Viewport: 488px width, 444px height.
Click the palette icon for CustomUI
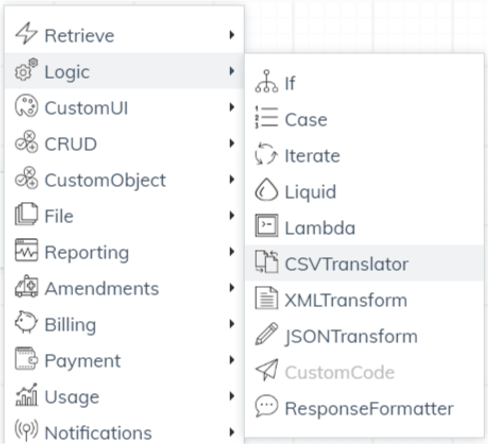click(x=26, y=106)
